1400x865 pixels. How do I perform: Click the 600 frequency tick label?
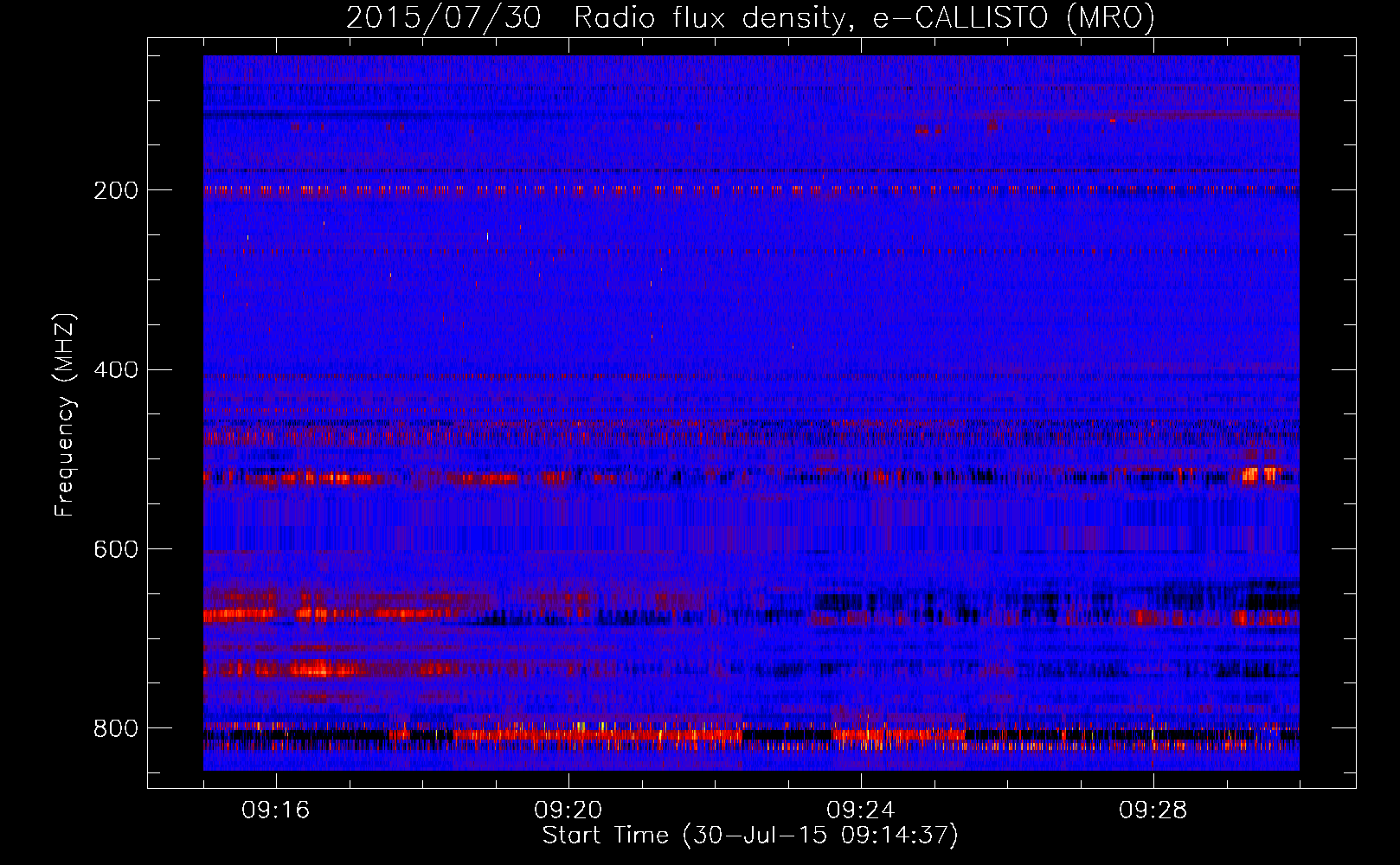[x=116, y=550]
